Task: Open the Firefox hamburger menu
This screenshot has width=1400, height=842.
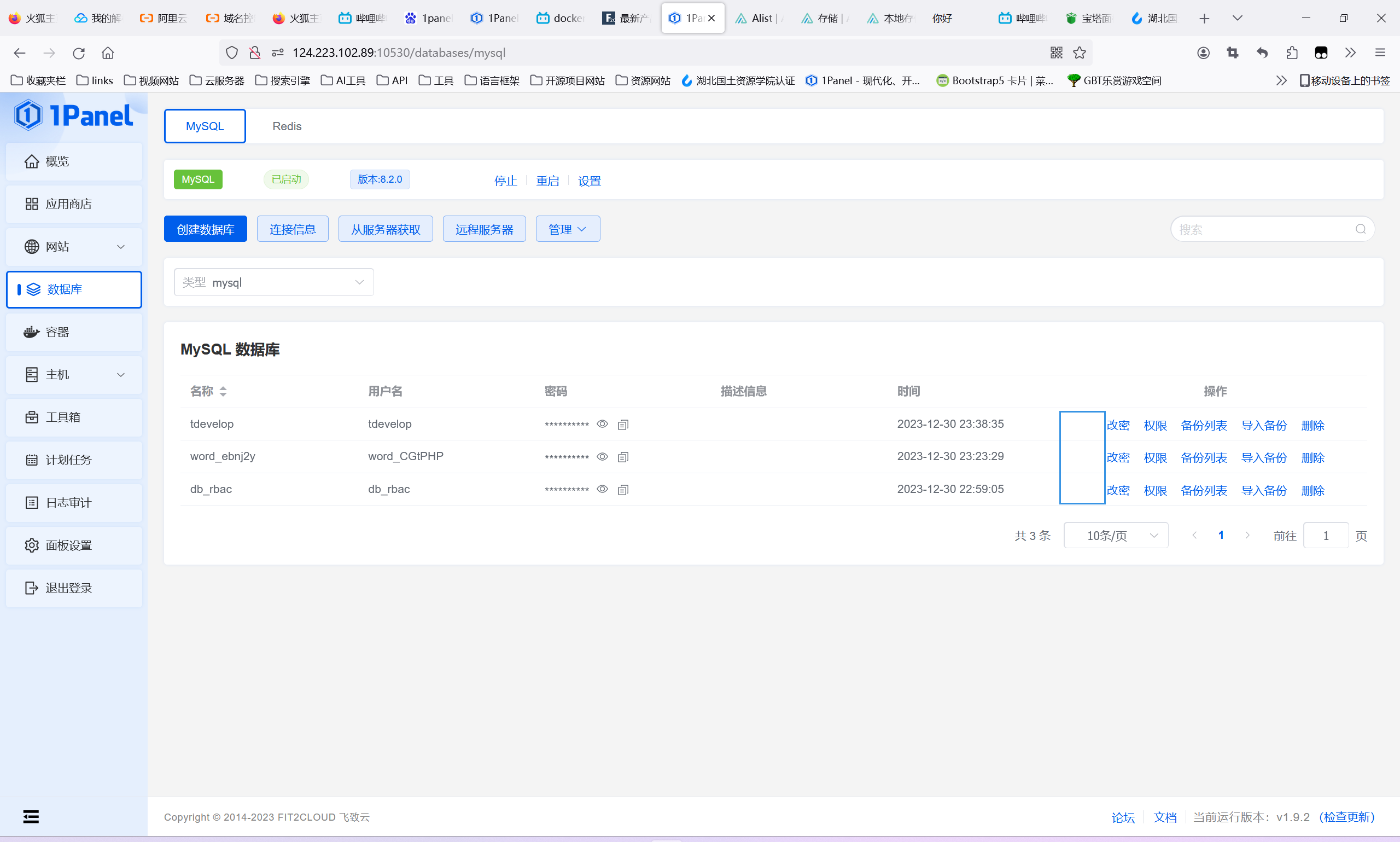Action: point(1380,53)
